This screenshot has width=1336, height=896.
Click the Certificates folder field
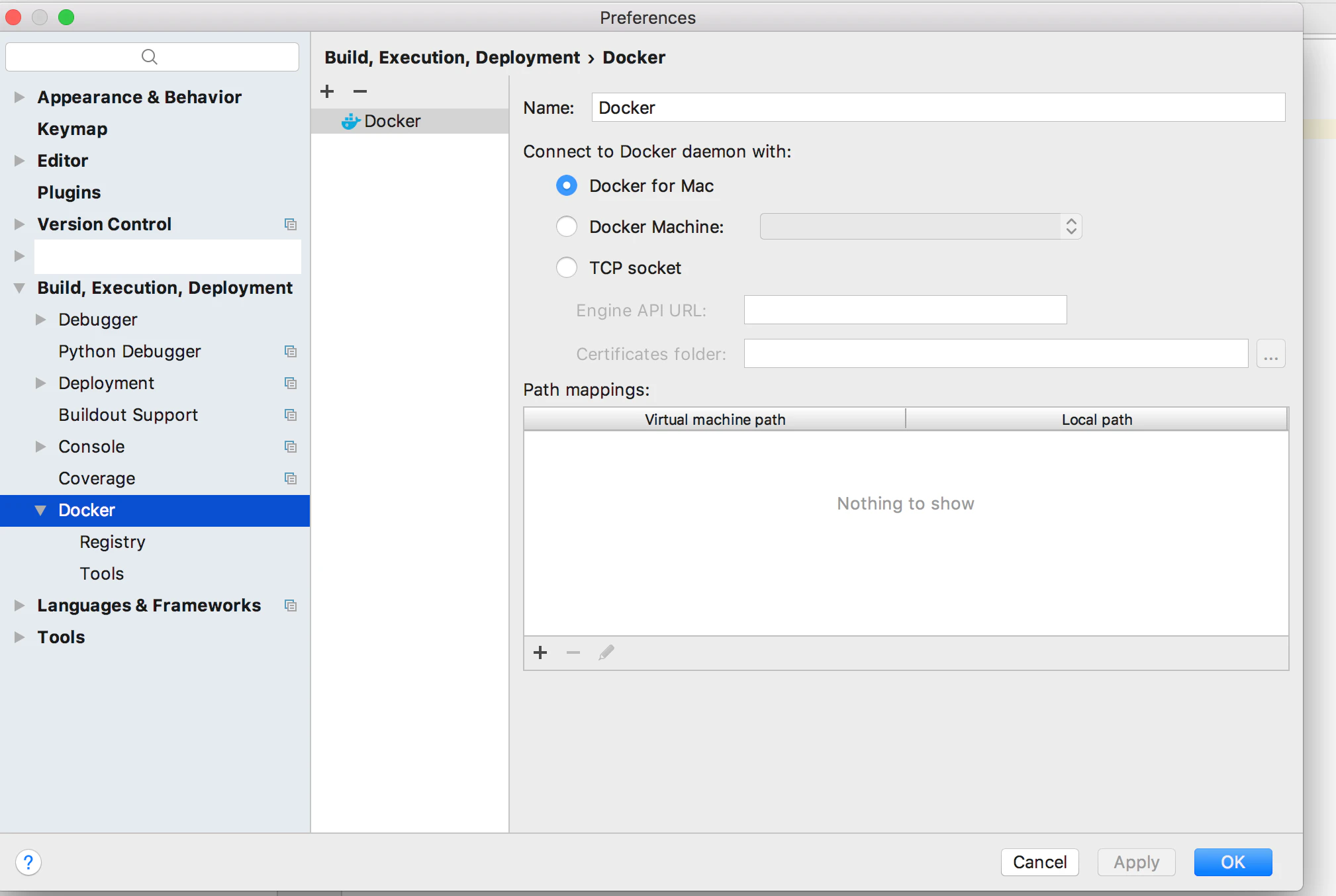click(996, 353)
